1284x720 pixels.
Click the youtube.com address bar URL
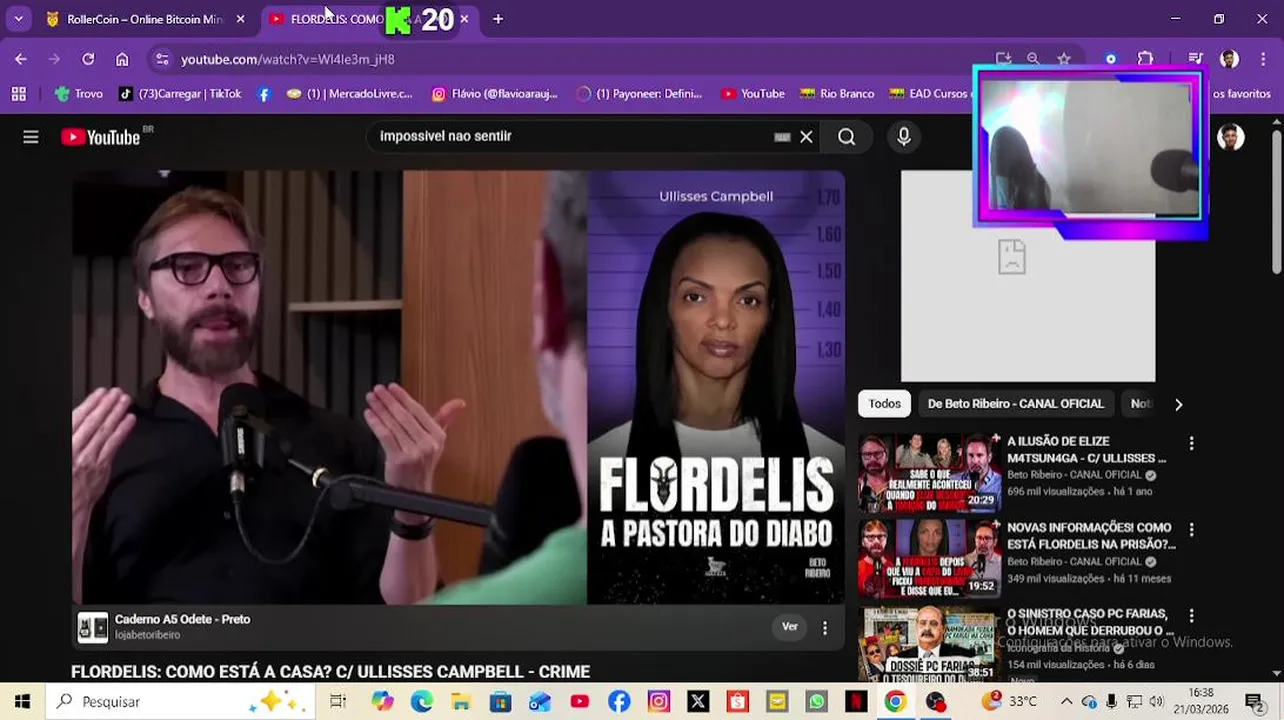click(288, 60)
